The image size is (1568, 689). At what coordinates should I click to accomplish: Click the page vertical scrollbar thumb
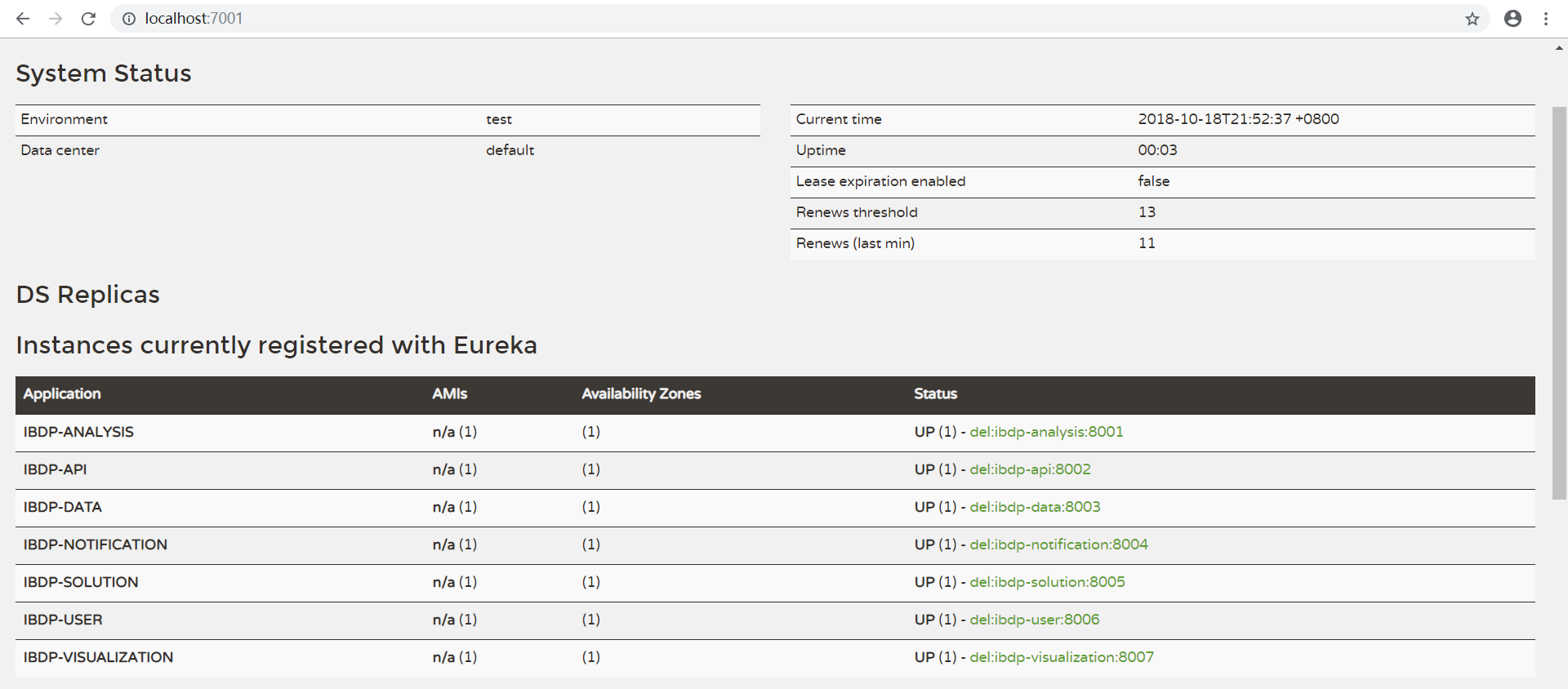(1559, 302)
